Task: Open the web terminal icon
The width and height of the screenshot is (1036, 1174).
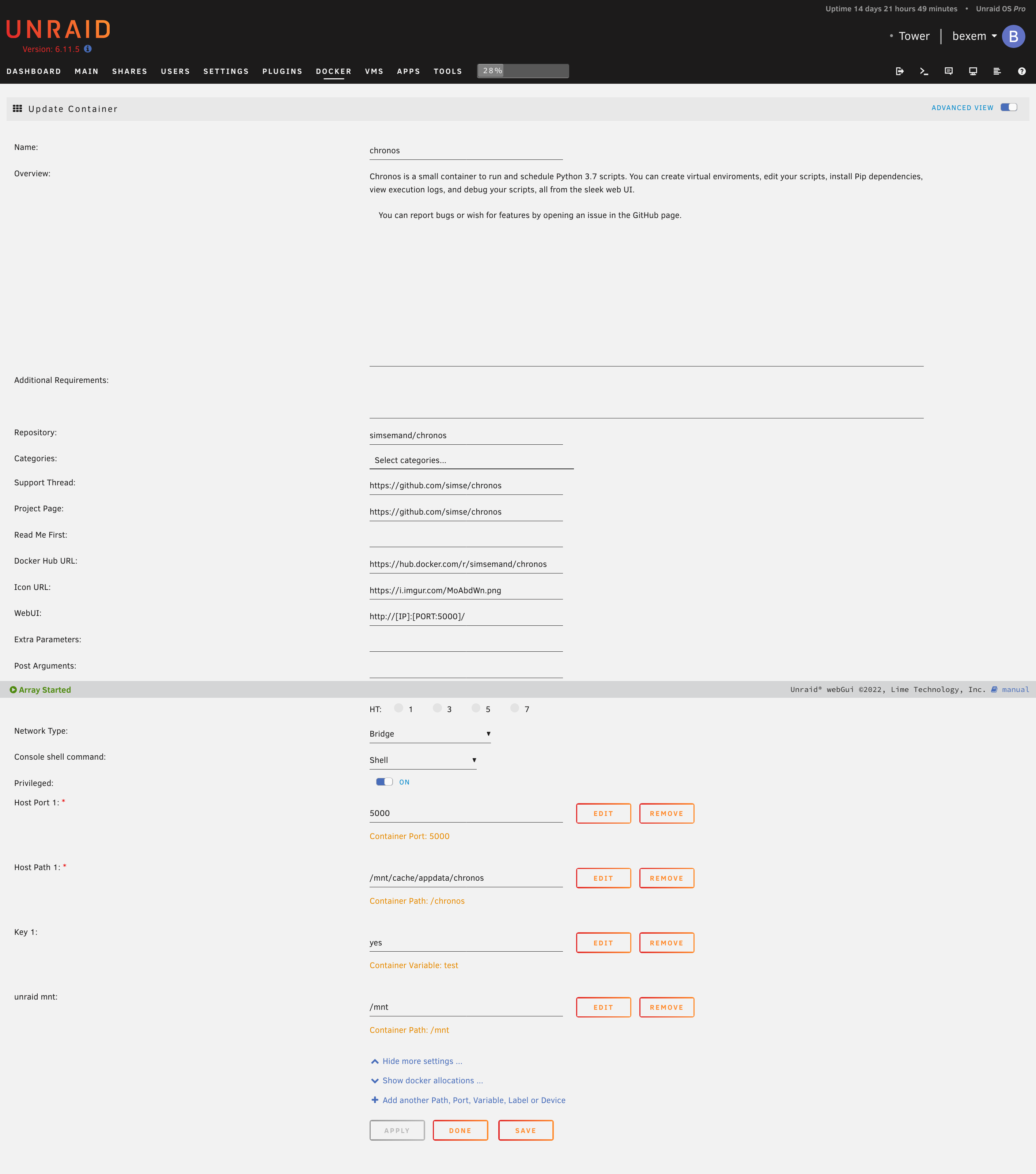Action: point(925,71)
